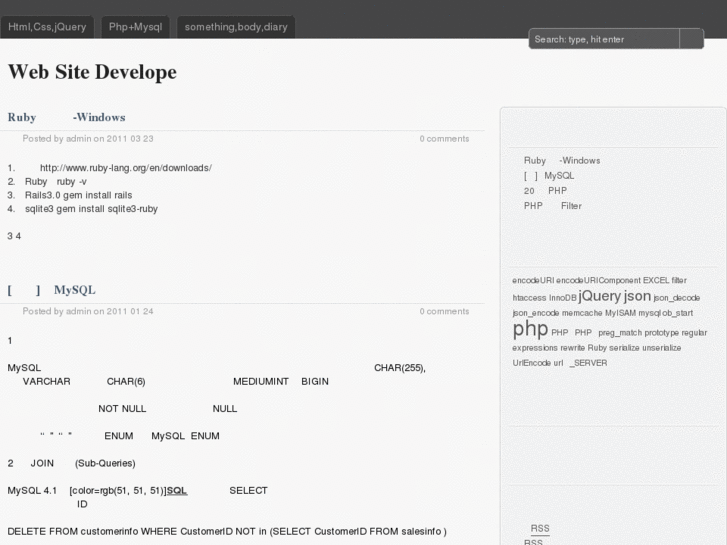Select the (Sub-Queries) text
Viewport: 727px width, 545px height.
point(105,463)
